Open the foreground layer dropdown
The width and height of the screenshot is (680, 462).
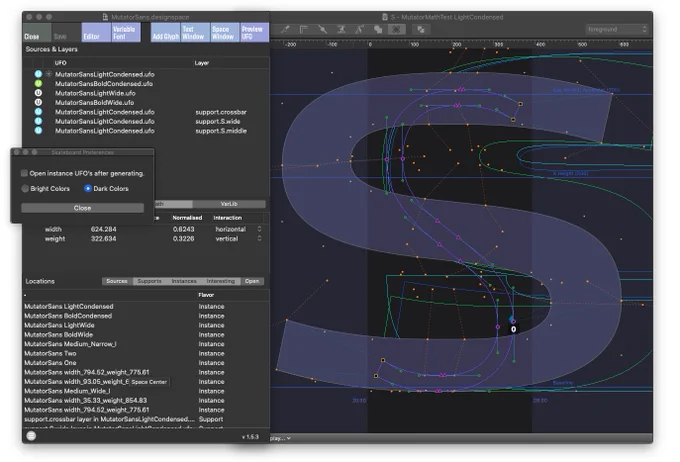616,29
